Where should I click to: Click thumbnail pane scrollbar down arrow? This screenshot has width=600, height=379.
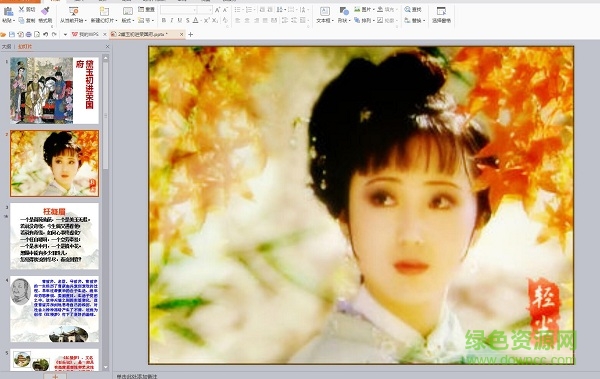coord(106,367)
